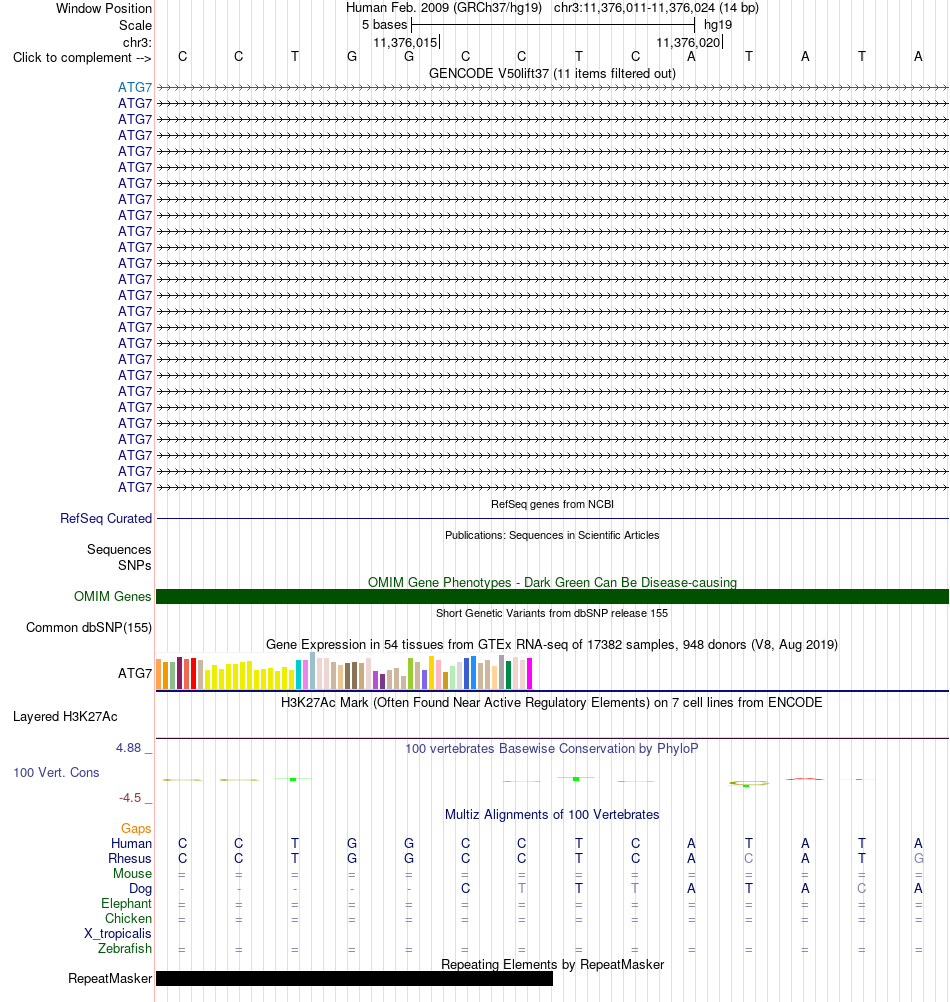Image resolution: width=950 pixels, height=1002 pixels.
Task: Click the RefSeq Curated track label
Action: [x=106, y=519]
